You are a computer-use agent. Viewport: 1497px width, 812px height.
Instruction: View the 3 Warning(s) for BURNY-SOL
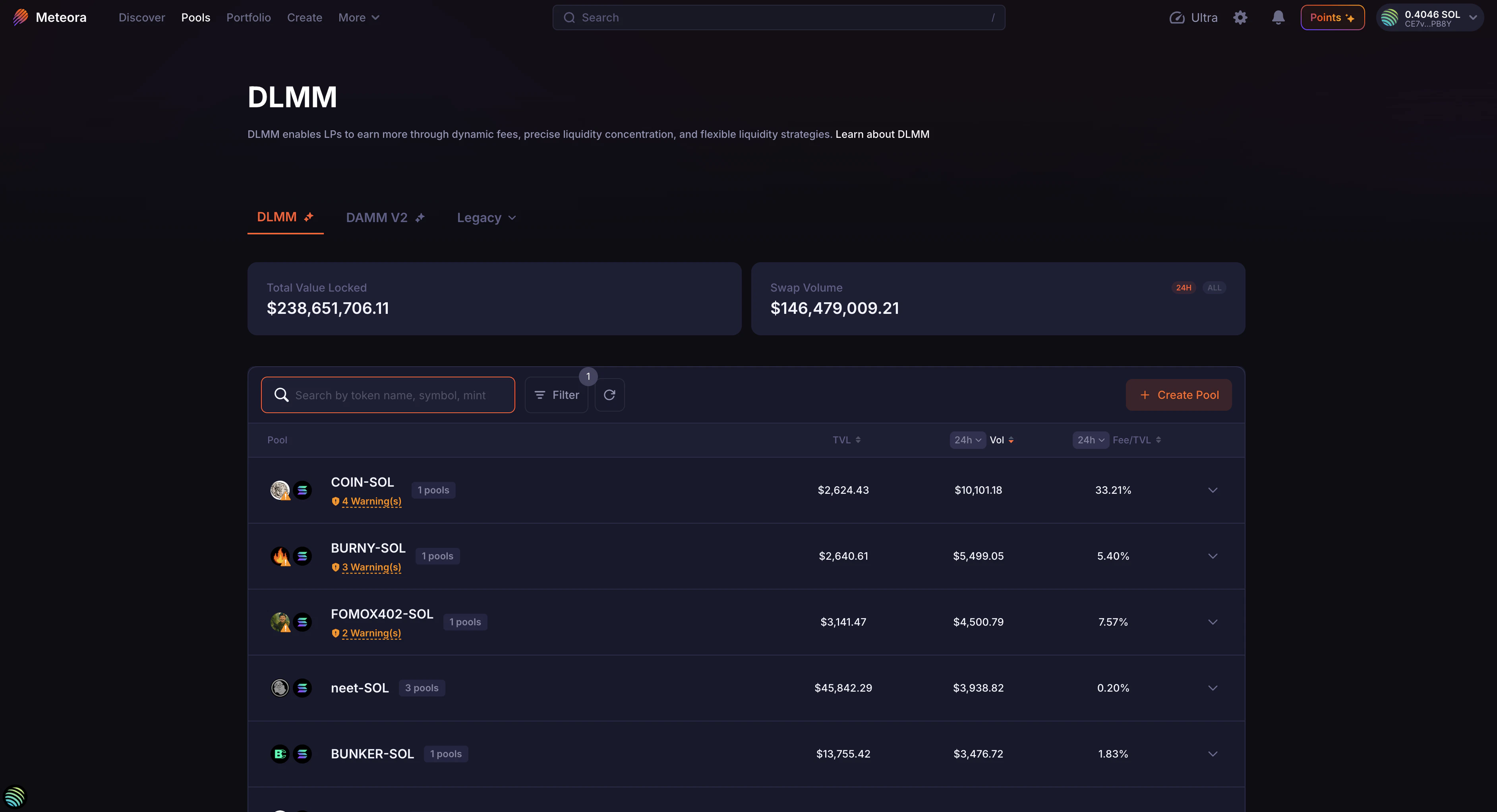[371, 567]
